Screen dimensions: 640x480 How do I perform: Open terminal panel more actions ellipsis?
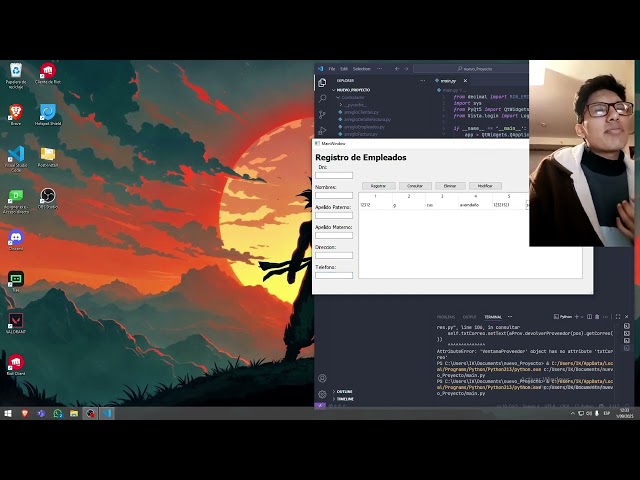click(x=606, y=317)
